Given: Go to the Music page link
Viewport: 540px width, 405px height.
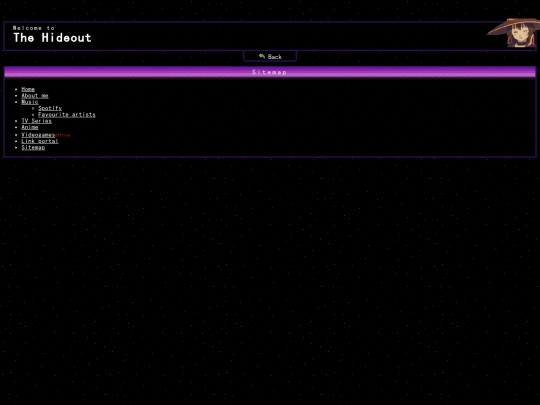Looking at the screenshot, I should click(30, 102).
